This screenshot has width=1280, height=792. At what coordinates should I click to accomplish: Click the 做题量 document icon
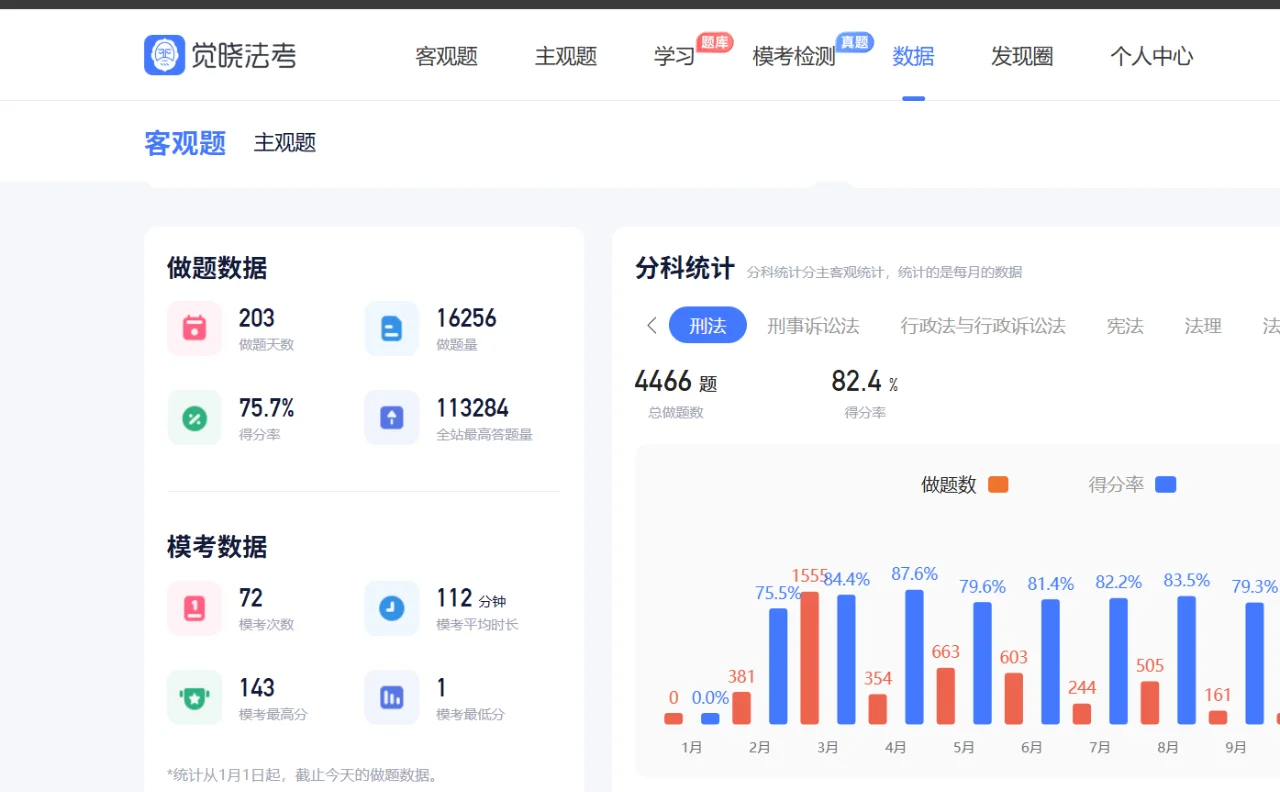click(392, 328)
